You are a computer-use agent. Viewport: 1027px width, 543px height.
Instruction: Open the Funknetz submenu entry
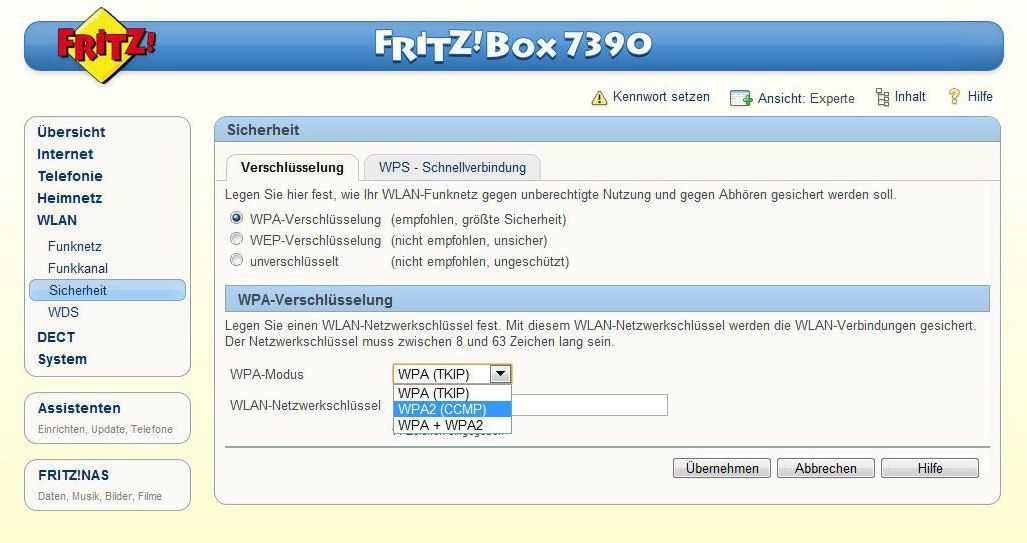(x=75, y=246)
